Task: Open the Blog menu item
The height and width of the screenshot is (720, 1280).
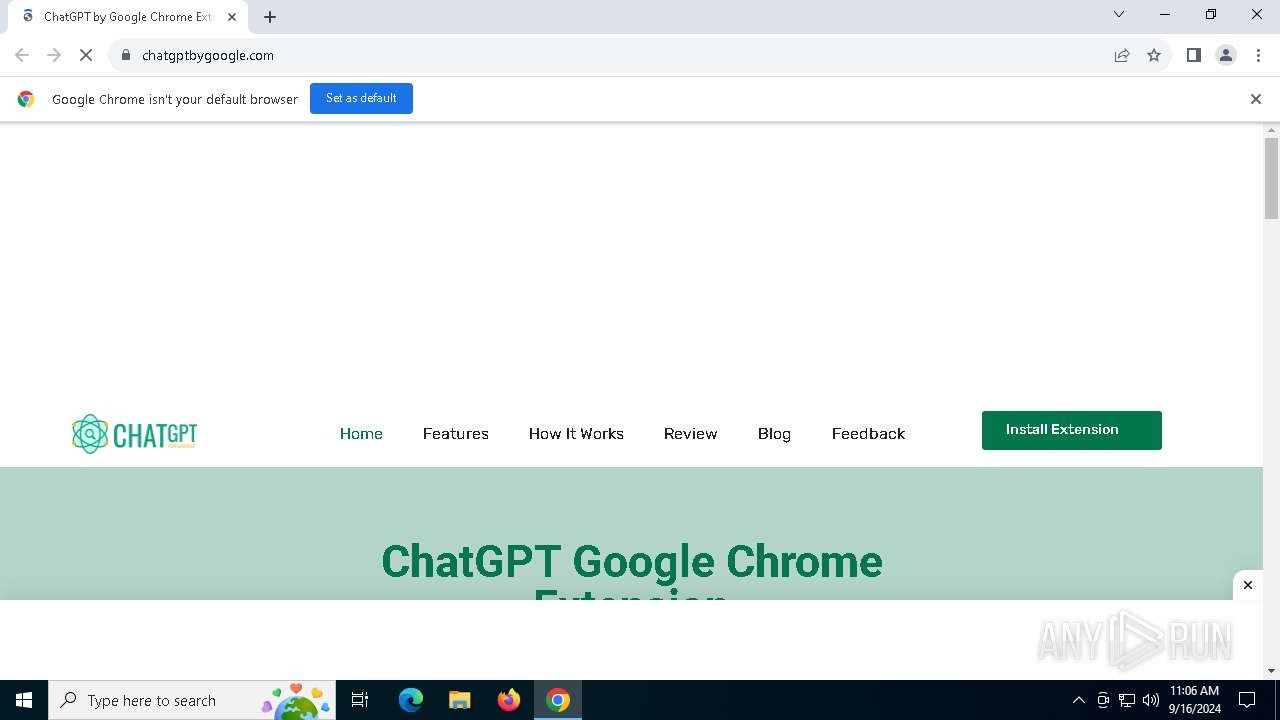Action: pyautogui.click(x=774, y=434)
